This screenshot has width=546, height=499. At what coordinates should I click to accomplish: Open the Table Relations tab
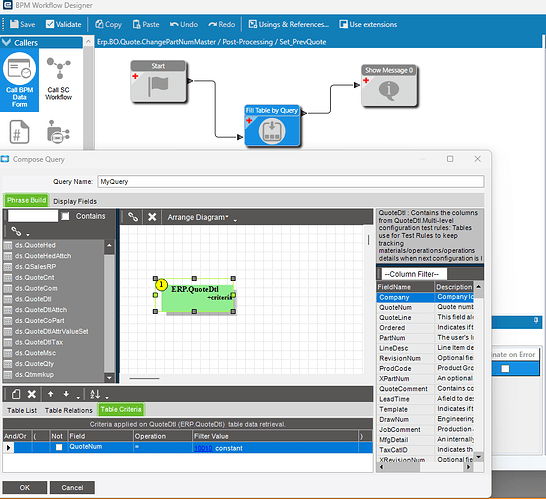[x=69, y=410]
